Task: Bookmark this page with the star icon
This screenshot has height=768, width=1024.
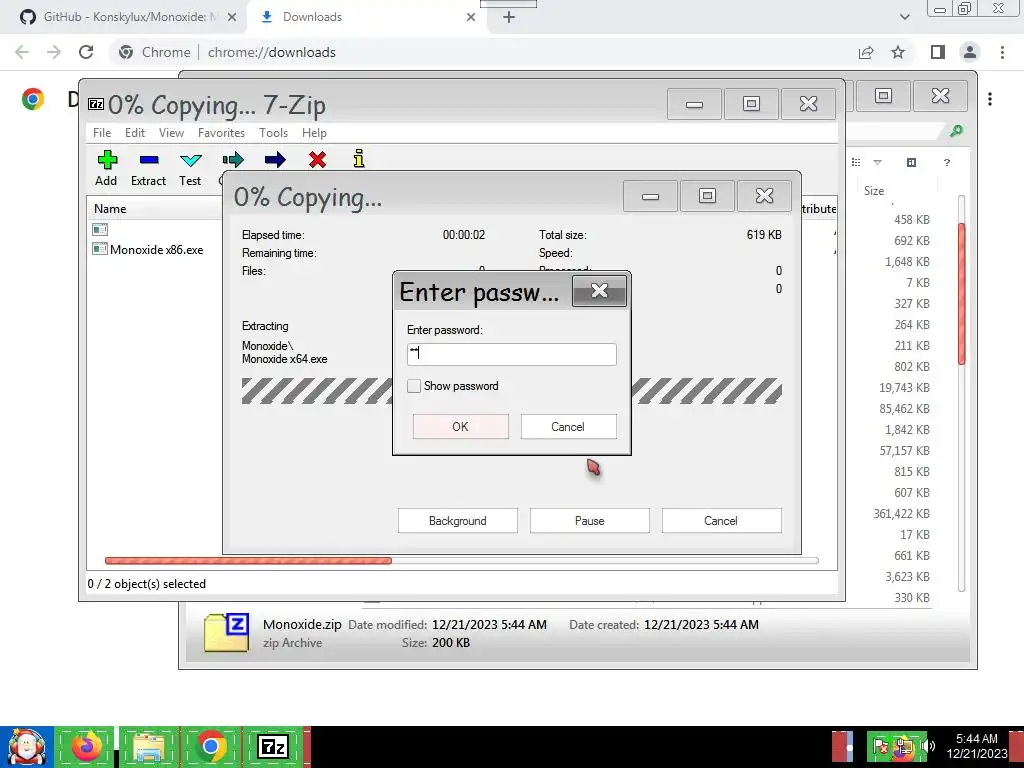Action: point(898,52)
